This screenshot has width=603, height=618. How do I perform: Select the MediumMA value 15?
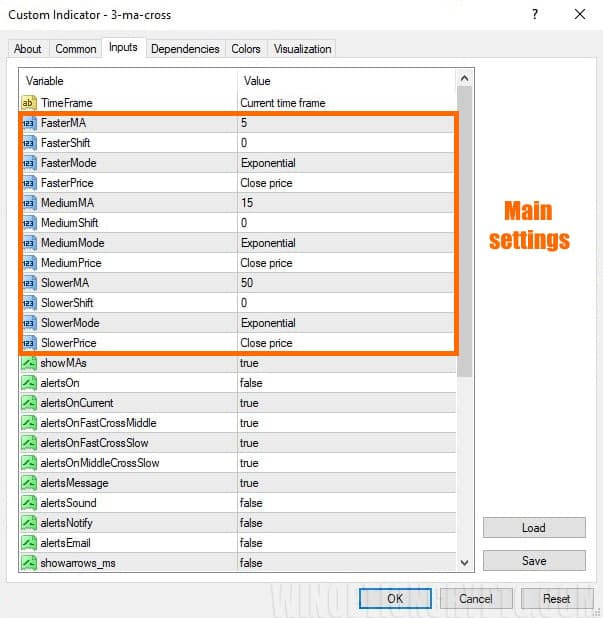247,203
